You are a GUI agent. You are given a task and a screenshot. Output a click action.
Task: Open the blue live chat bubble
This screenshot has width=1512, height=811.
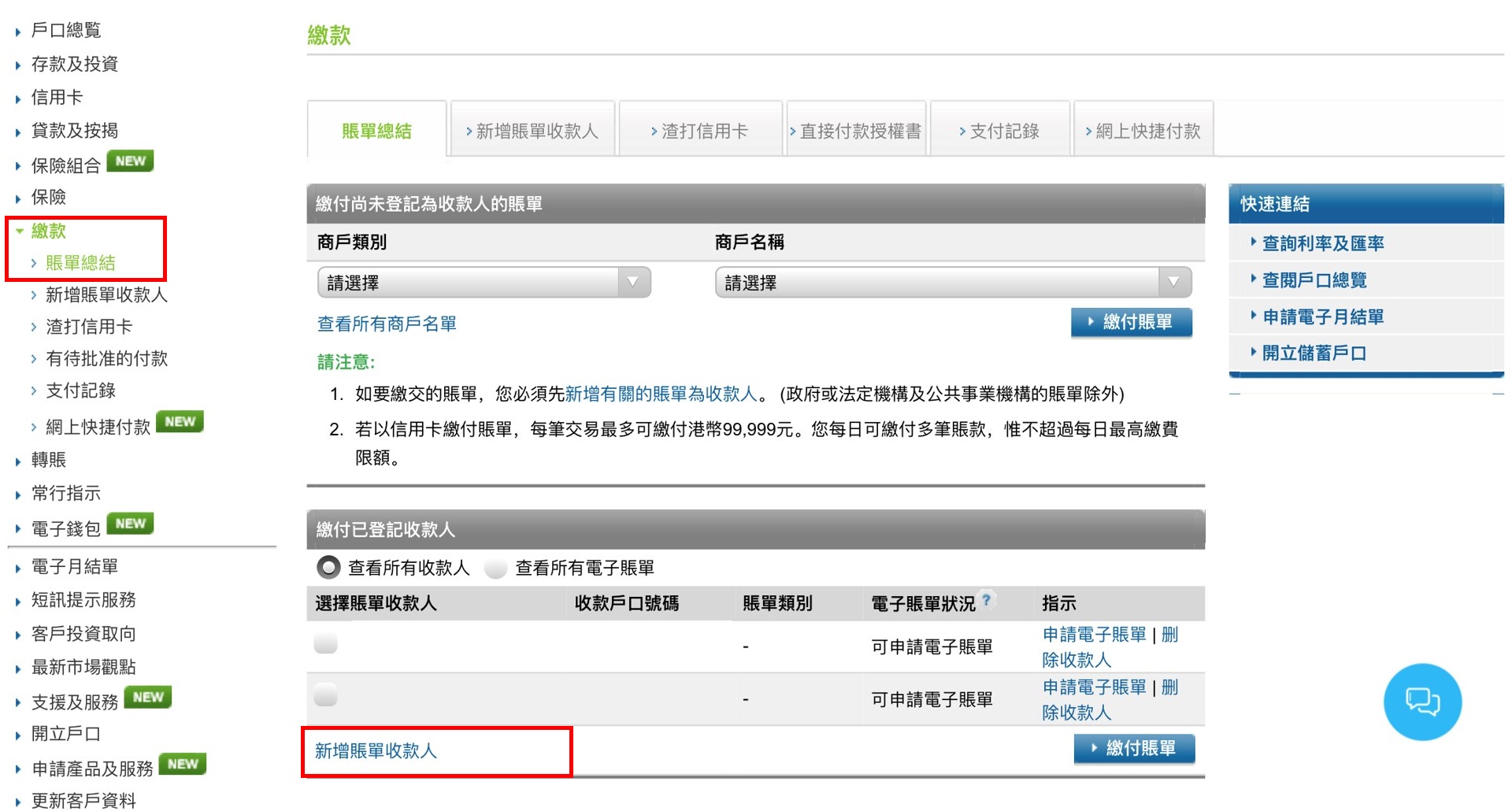click(x=1422, y=702)
